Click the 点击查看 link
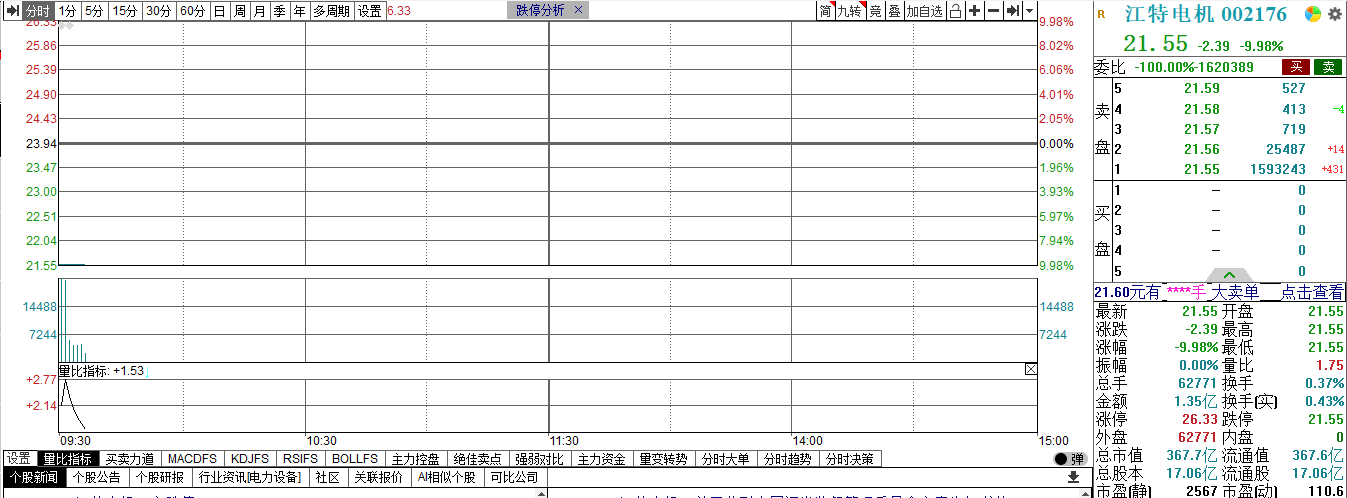1347x498 pixels. [1313, 292]
